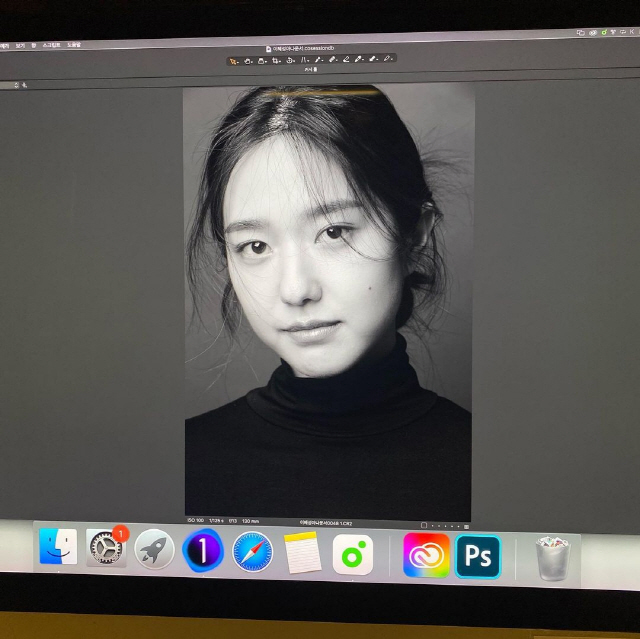Choose the last cursor tool in toolbar

point(386,60)
